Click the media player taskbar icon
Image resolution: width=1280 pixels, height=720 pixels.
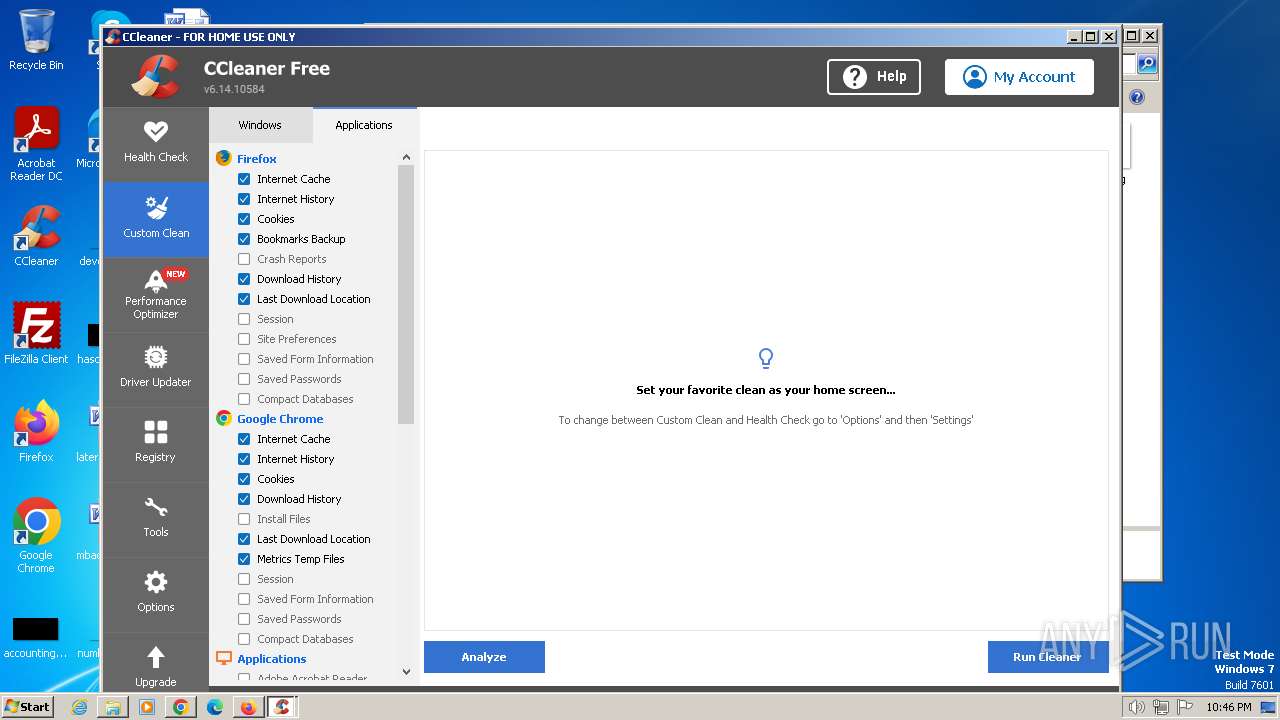(x=147, y=707)
